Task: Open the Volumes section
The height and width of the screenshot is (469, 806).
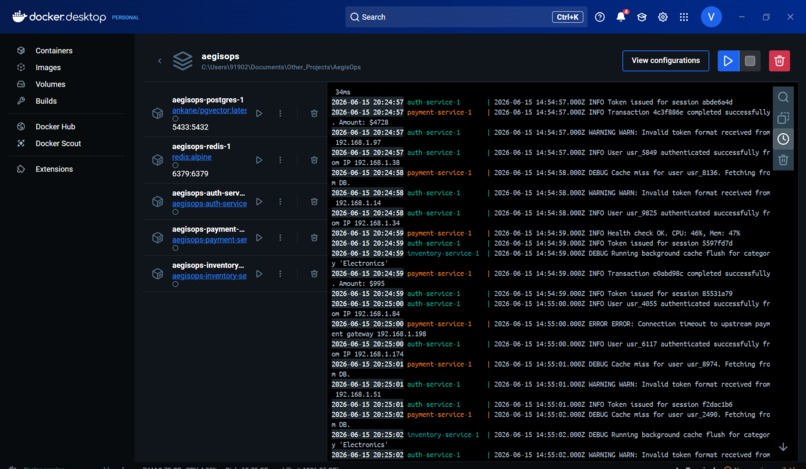Action: coord(50,84)
